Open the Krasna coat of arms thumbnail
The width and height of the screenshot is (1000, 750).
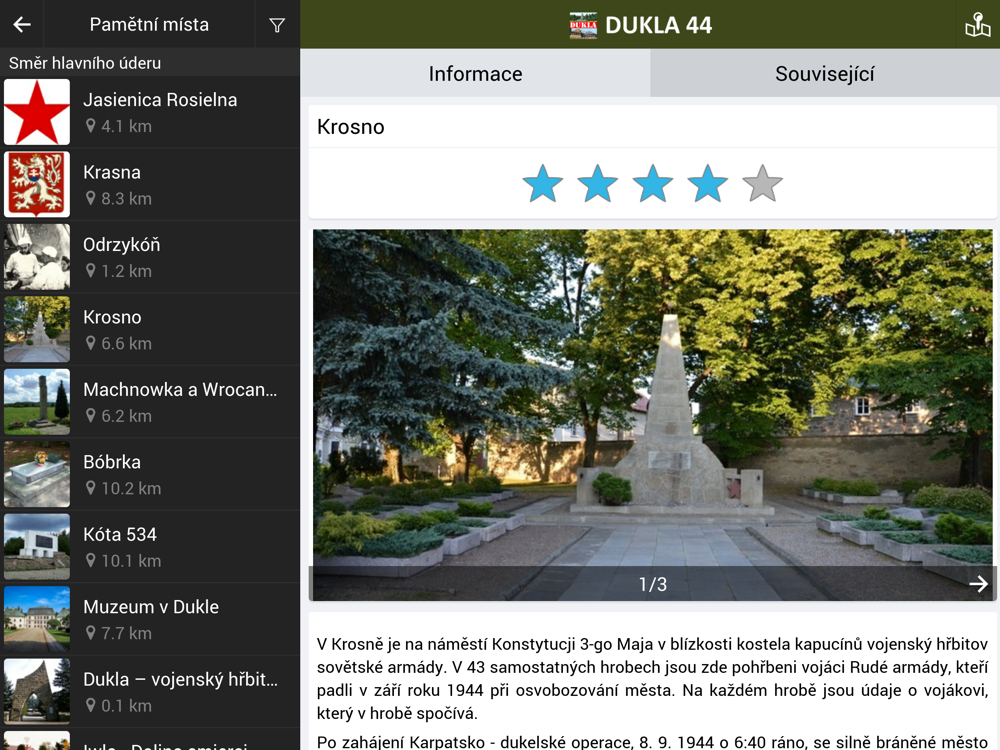37,184
